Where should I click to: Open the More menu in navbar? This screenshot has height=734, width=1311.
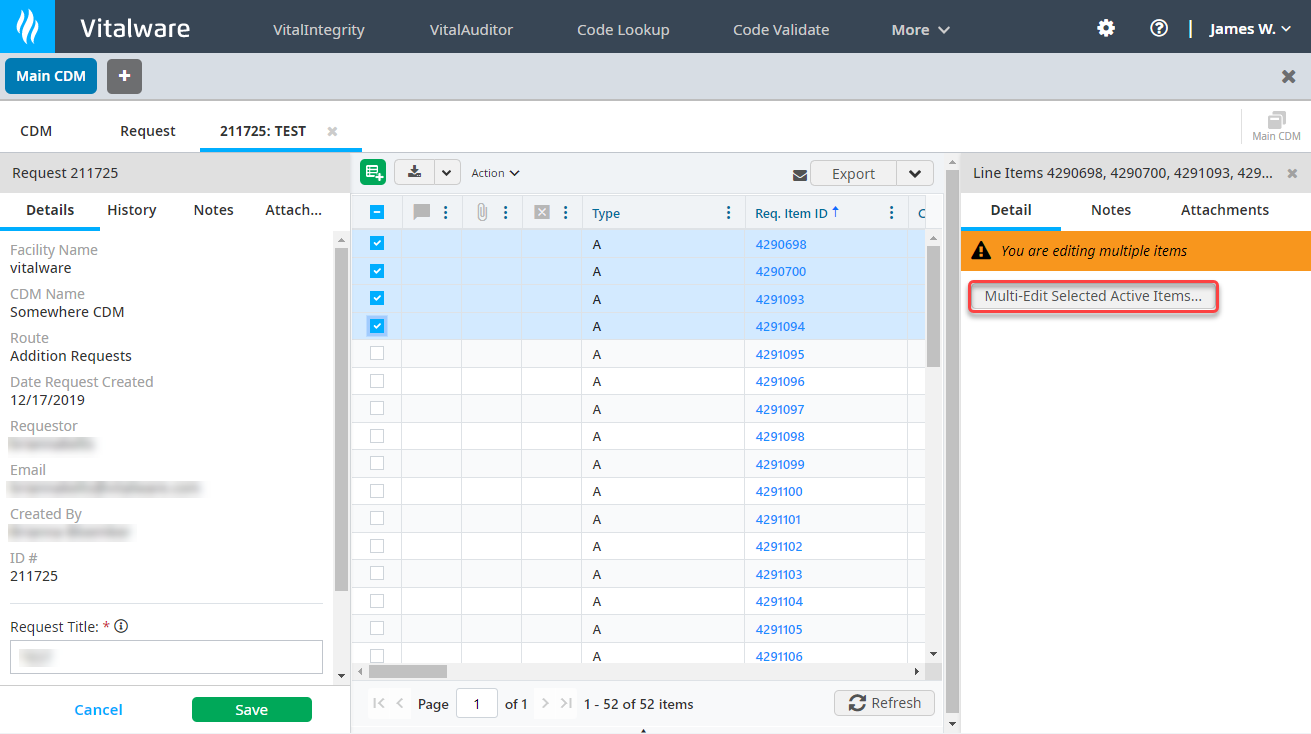pos(920,30)
